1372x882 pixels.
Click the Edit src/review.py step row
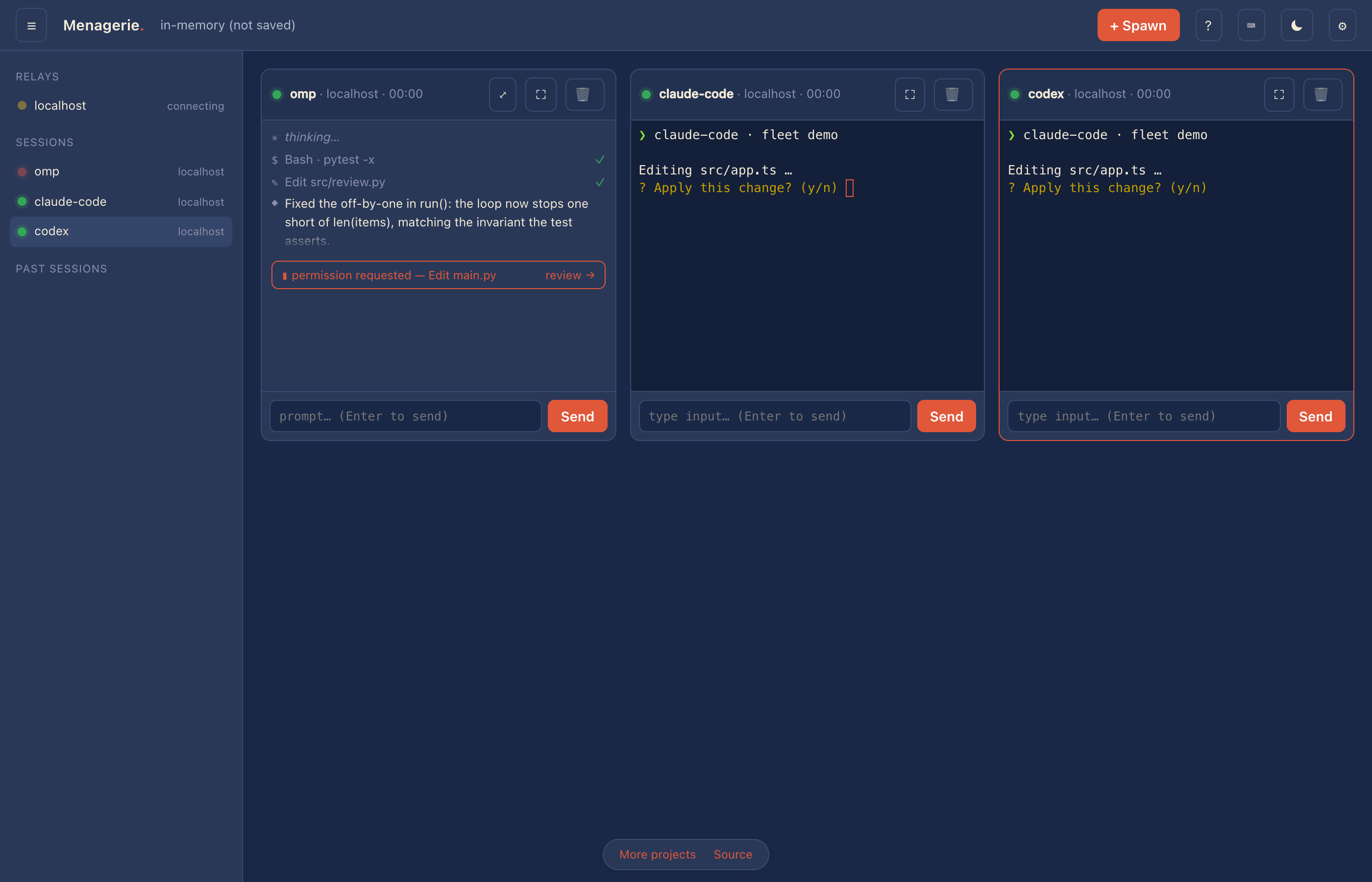click(438, 182)
